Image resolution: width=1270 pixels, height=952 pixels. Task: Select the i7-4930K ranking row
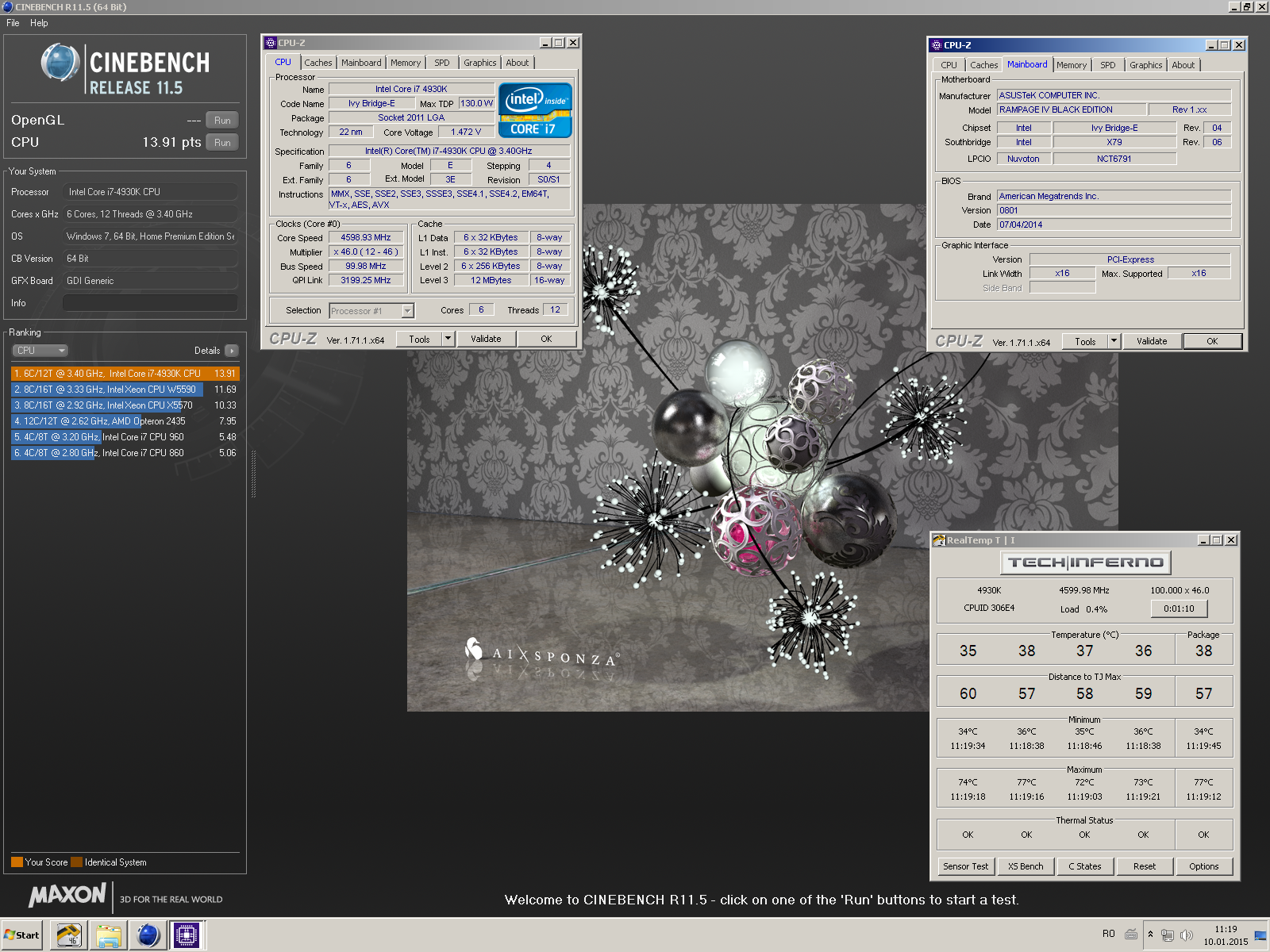point(125,374)
